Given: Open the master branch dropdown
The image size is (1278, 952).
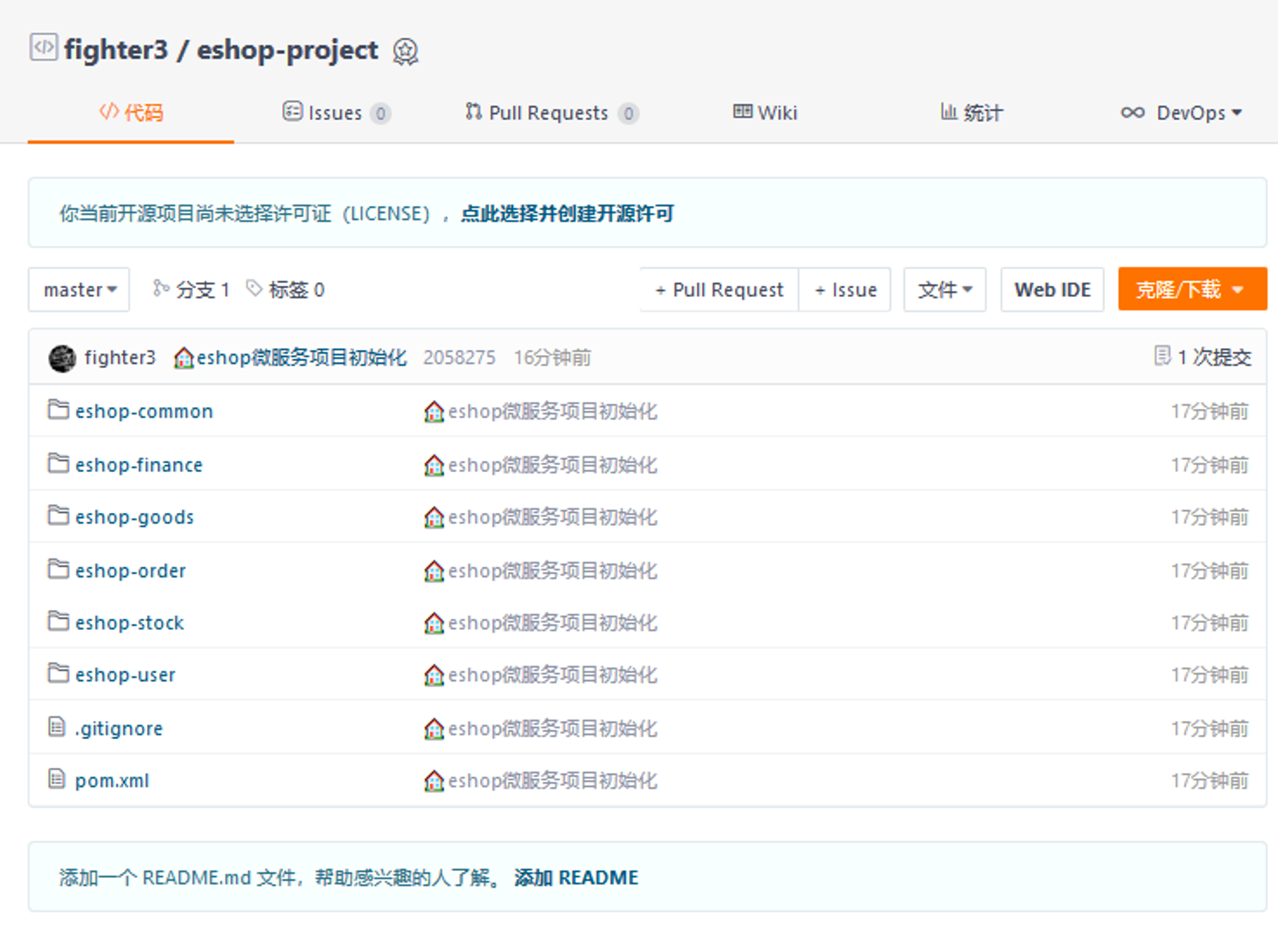Looking at the screenshot, I should point(79,289).
